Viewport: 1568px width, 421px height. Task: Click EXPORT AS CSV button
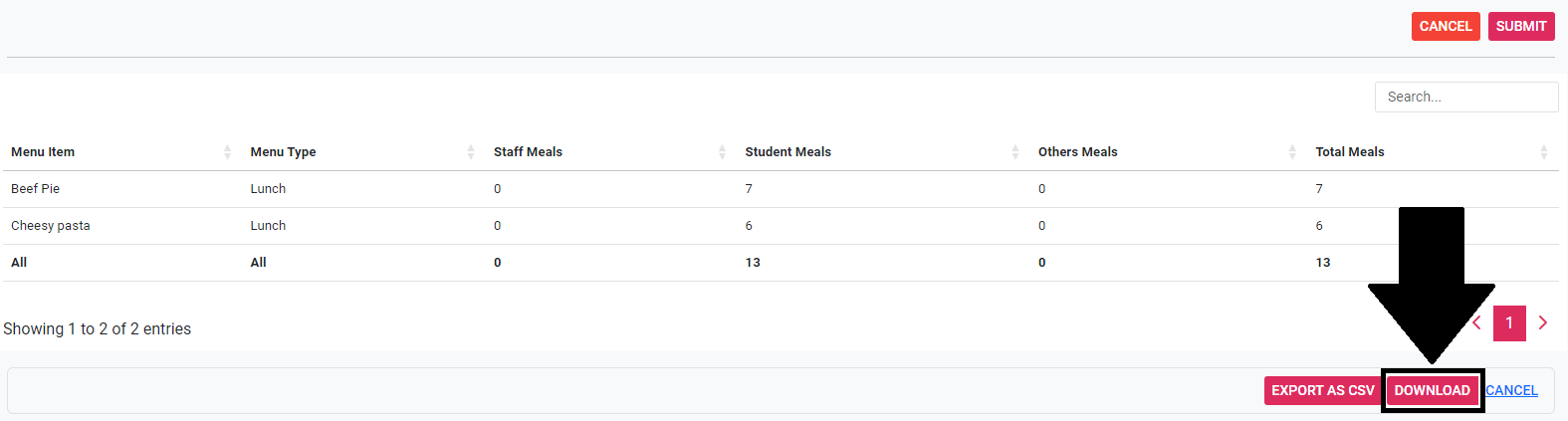[x=1322, y=391]
